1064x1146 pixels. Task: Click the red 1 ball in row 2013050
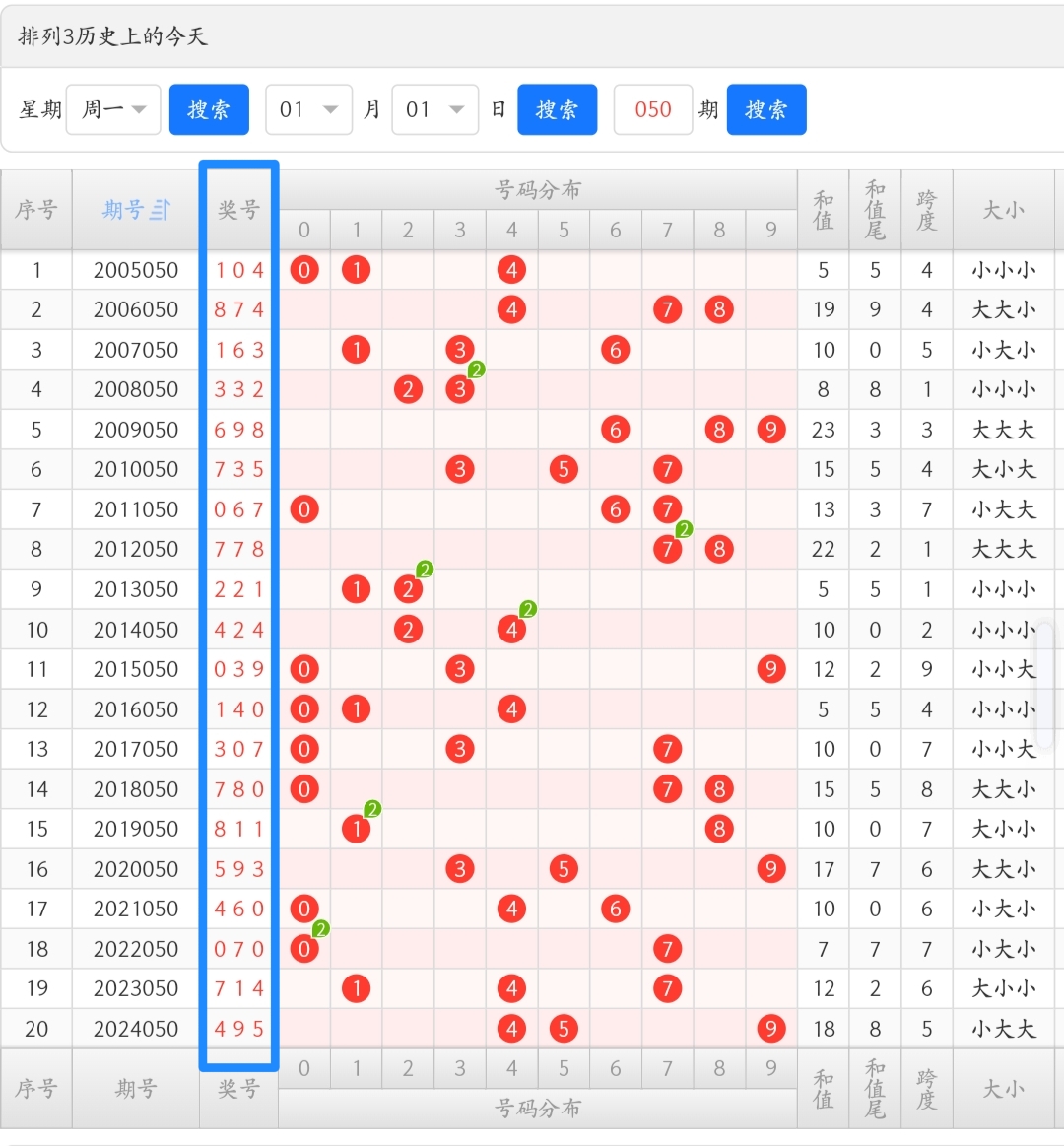click(x=356, y=589)
